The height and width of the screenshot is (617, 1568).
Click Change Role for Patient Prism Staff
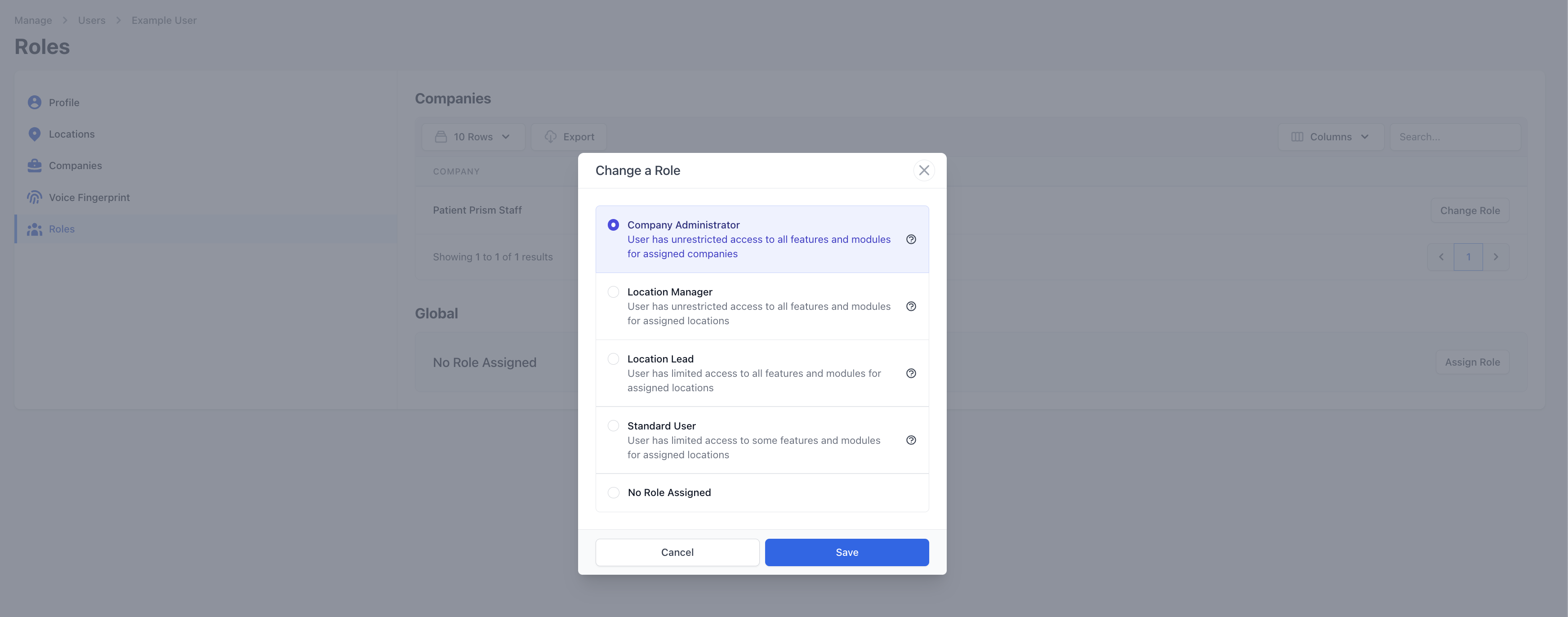(x=1470, y=211)
